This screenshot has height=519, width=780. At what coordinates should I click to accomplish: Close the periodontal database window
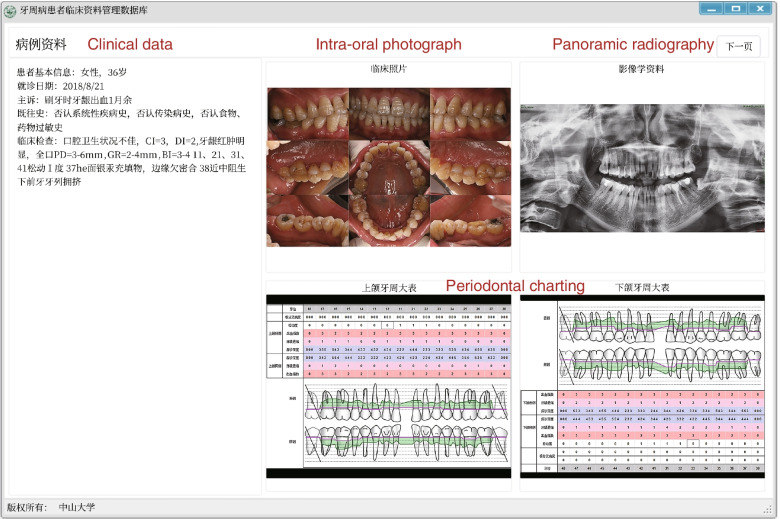point(761,9)
